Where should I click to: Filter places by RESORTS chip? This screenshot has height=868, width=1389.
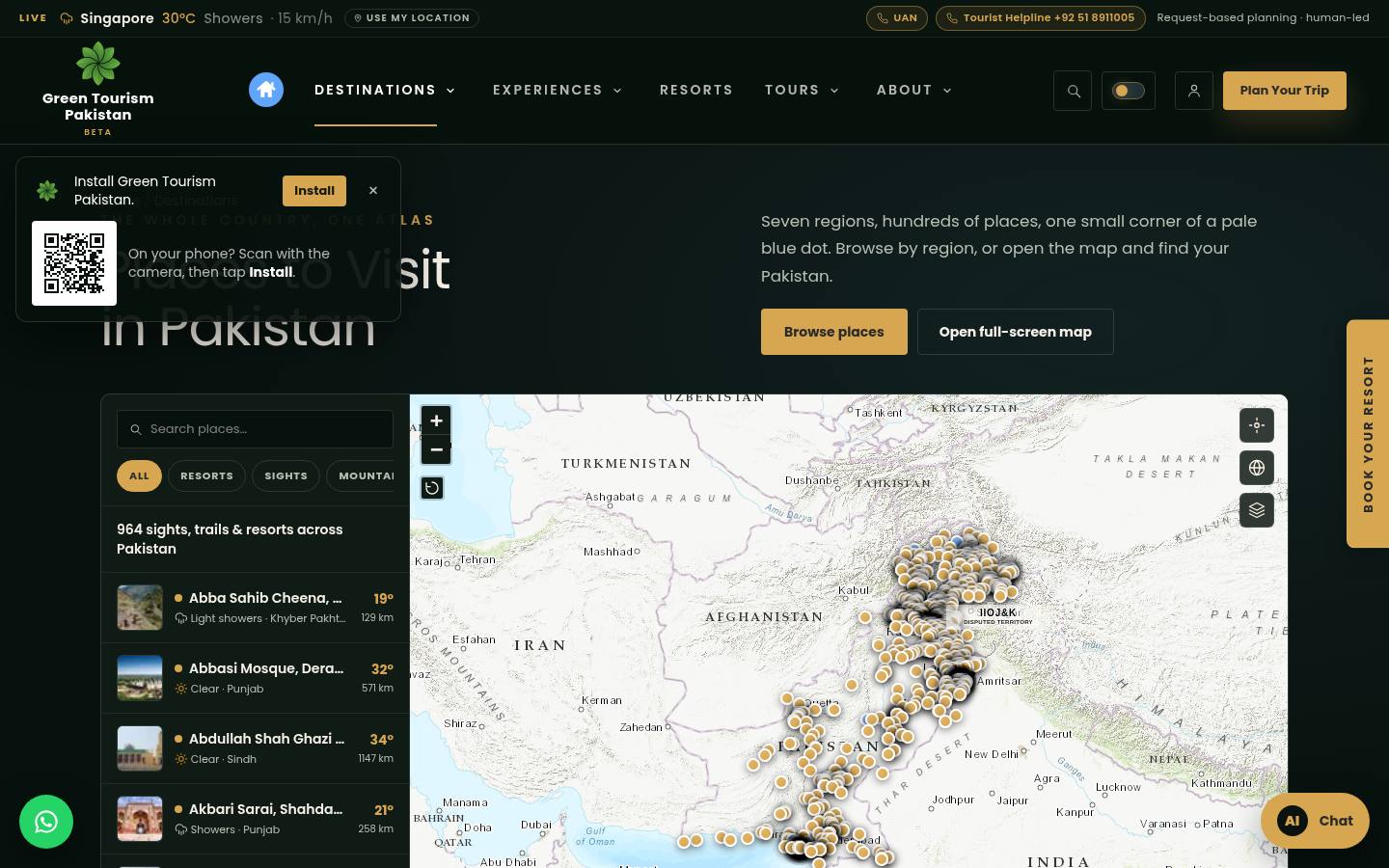click(x=206, y=475)
